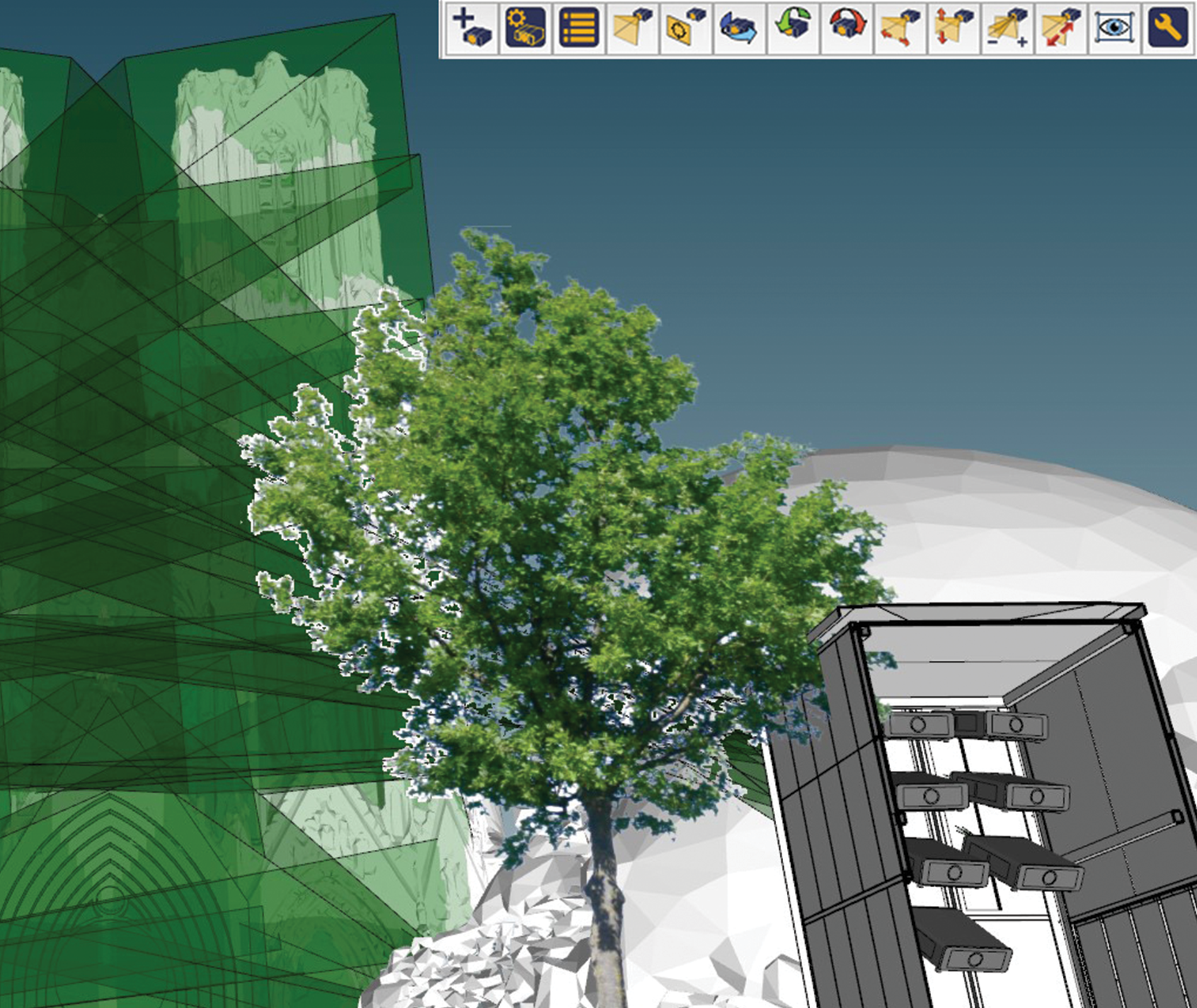
Task: Click the green arrow tilt projector icon
Action: 793,27
